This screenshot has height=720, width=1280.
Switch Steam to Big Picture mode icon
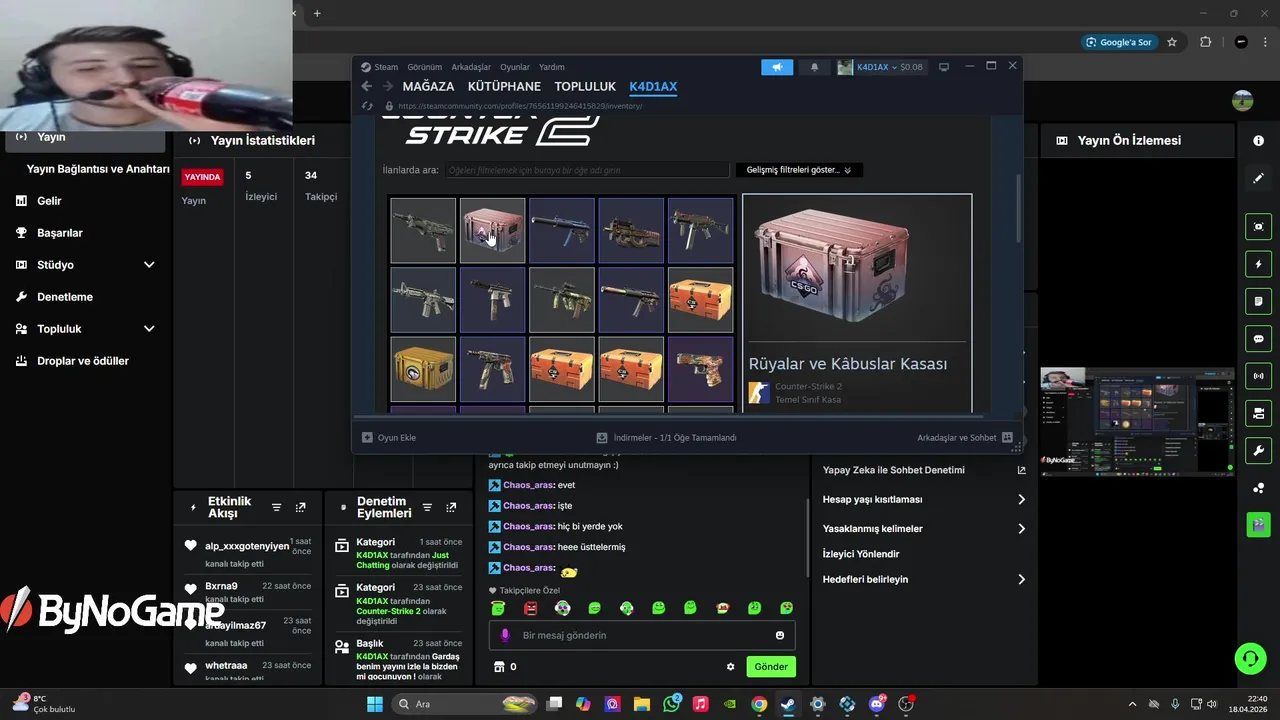point(943,67)
